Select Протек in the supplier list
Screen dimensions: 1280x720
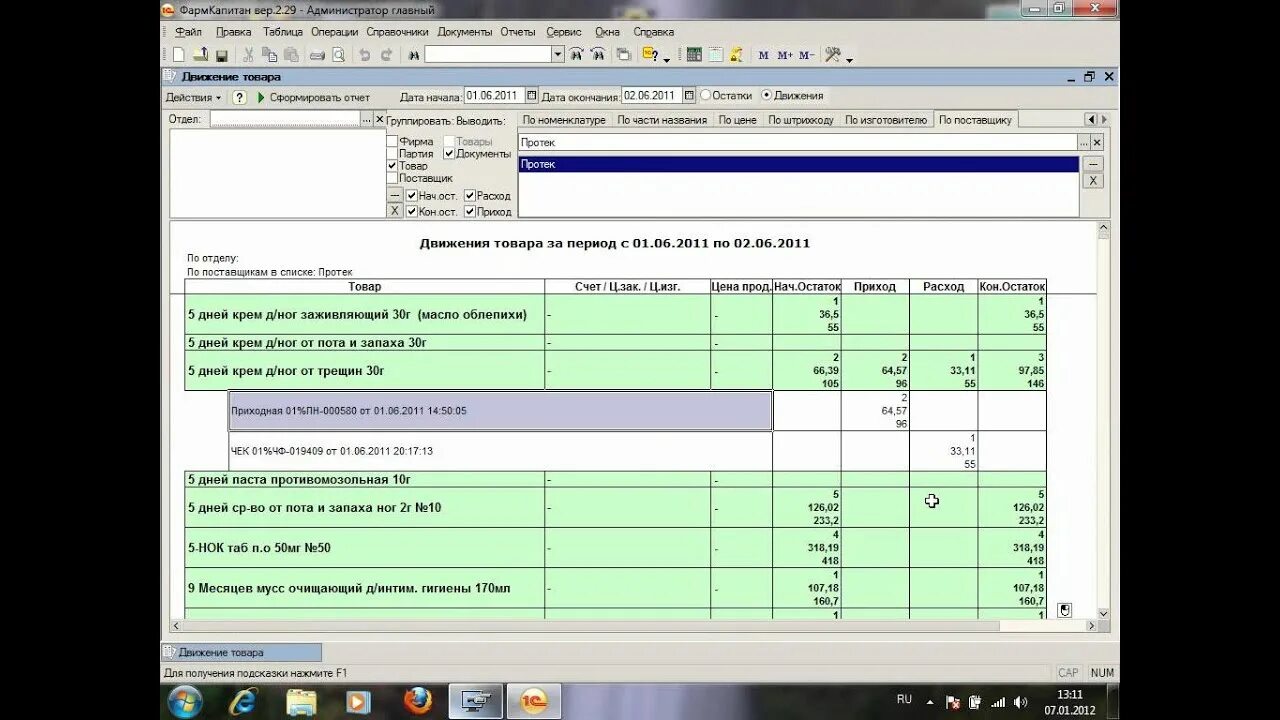pyautogui.click(x=798, y=164)
